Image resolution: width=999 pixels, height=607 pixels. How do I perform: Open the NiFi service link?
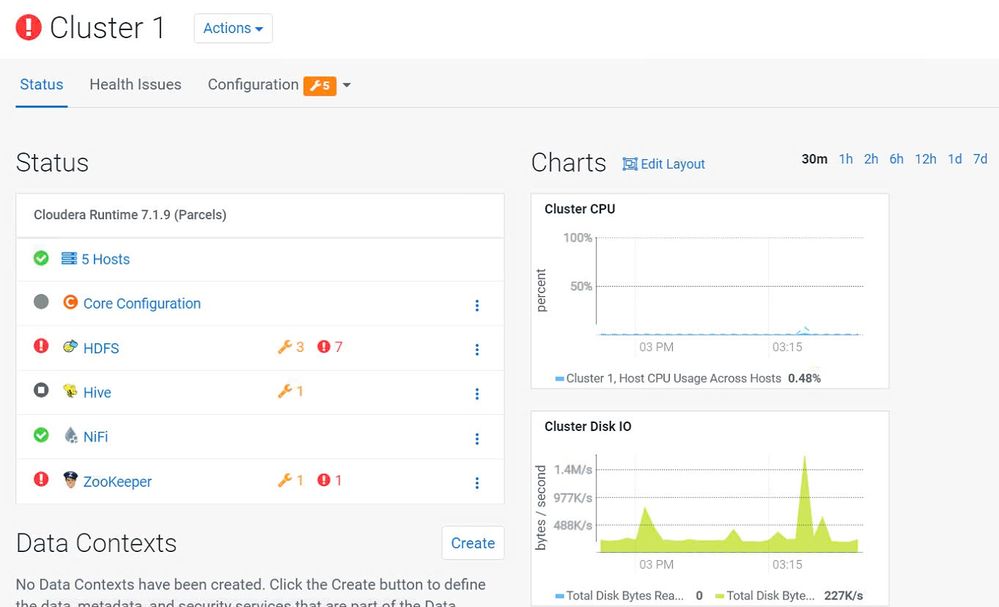pyautogui.click(x=96, y=437)
